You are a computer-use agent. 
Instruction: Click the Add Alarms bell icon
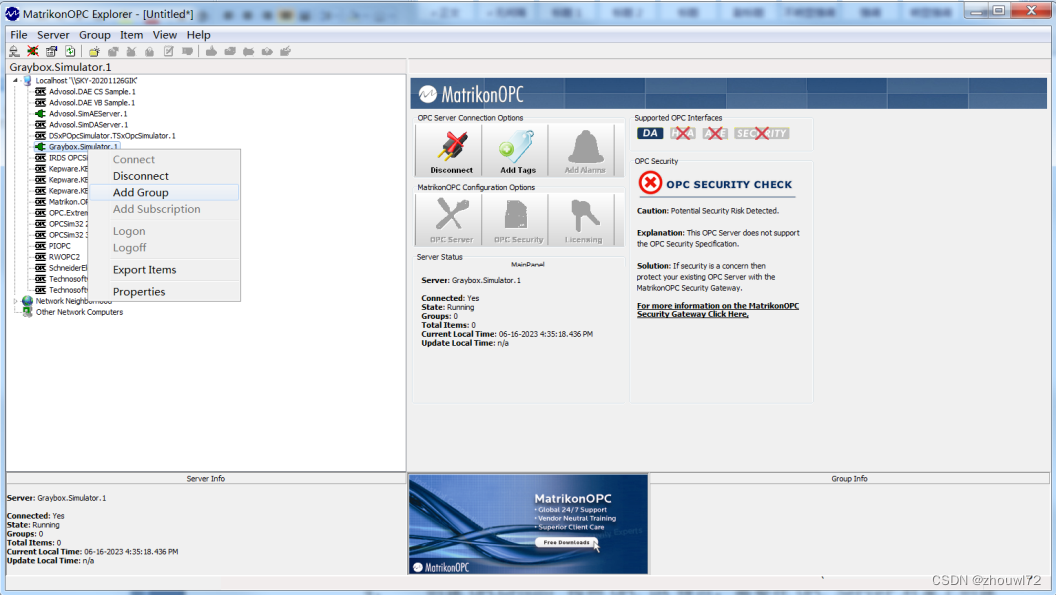[x=584, y=150]
